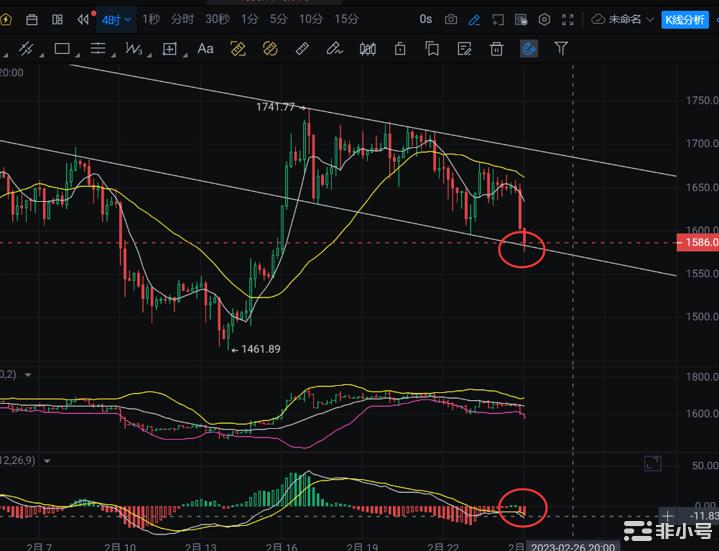Take a chart screenshot with camera icon

click(451, 19)
